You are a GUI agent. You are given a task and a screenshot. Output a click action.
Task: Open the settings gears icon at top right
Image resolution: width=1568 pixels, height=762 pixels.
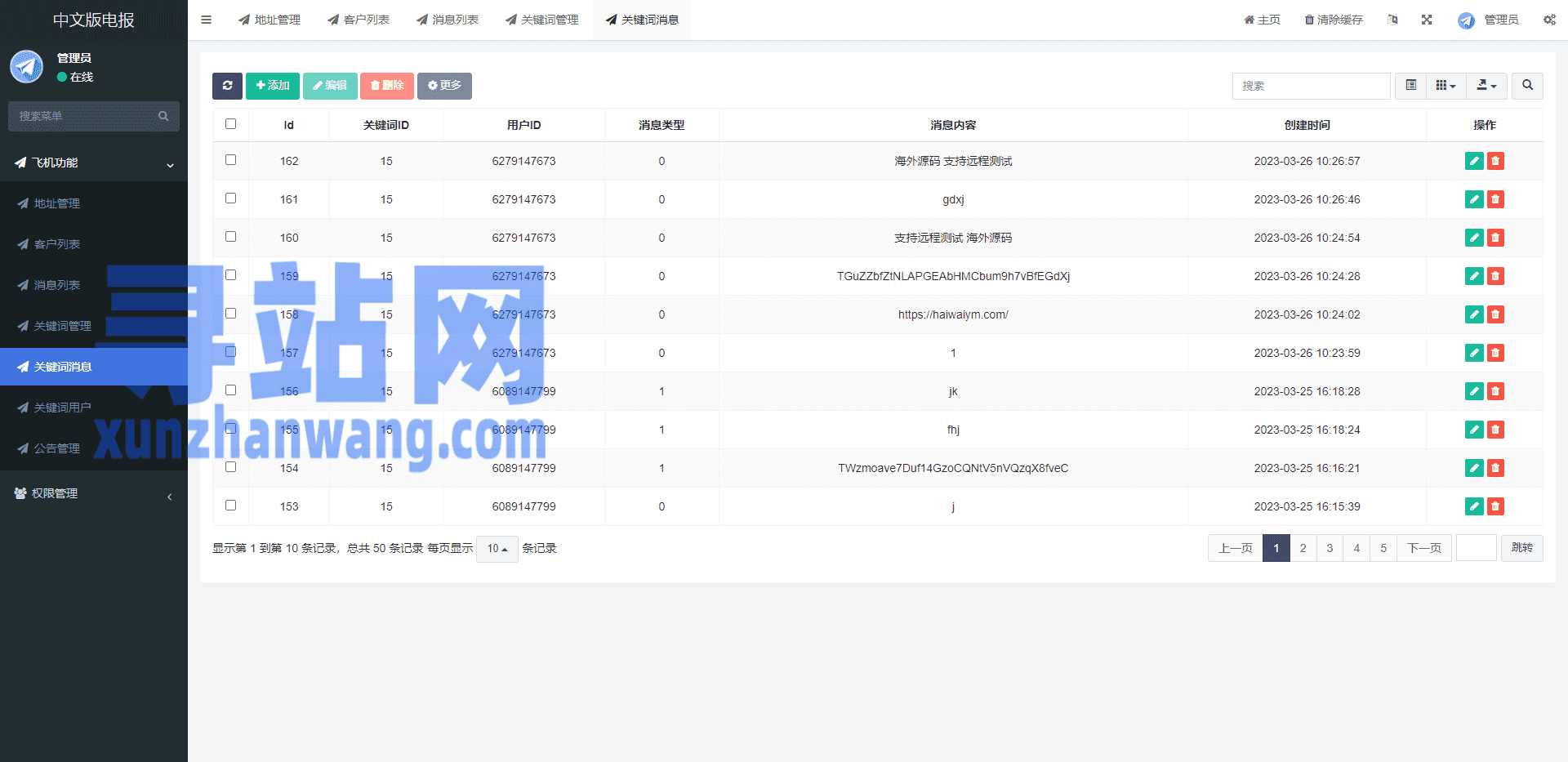tap(1548, 20)
